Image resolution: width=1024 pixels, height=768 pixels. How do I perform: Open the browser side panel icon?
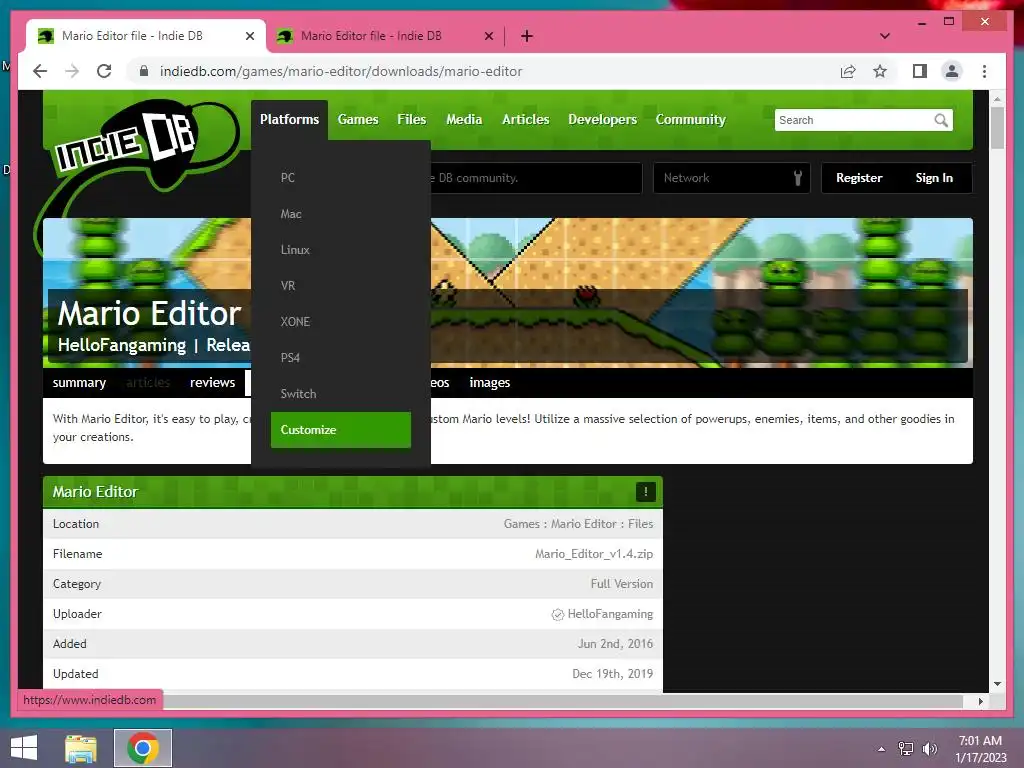(x=920, y=71)
